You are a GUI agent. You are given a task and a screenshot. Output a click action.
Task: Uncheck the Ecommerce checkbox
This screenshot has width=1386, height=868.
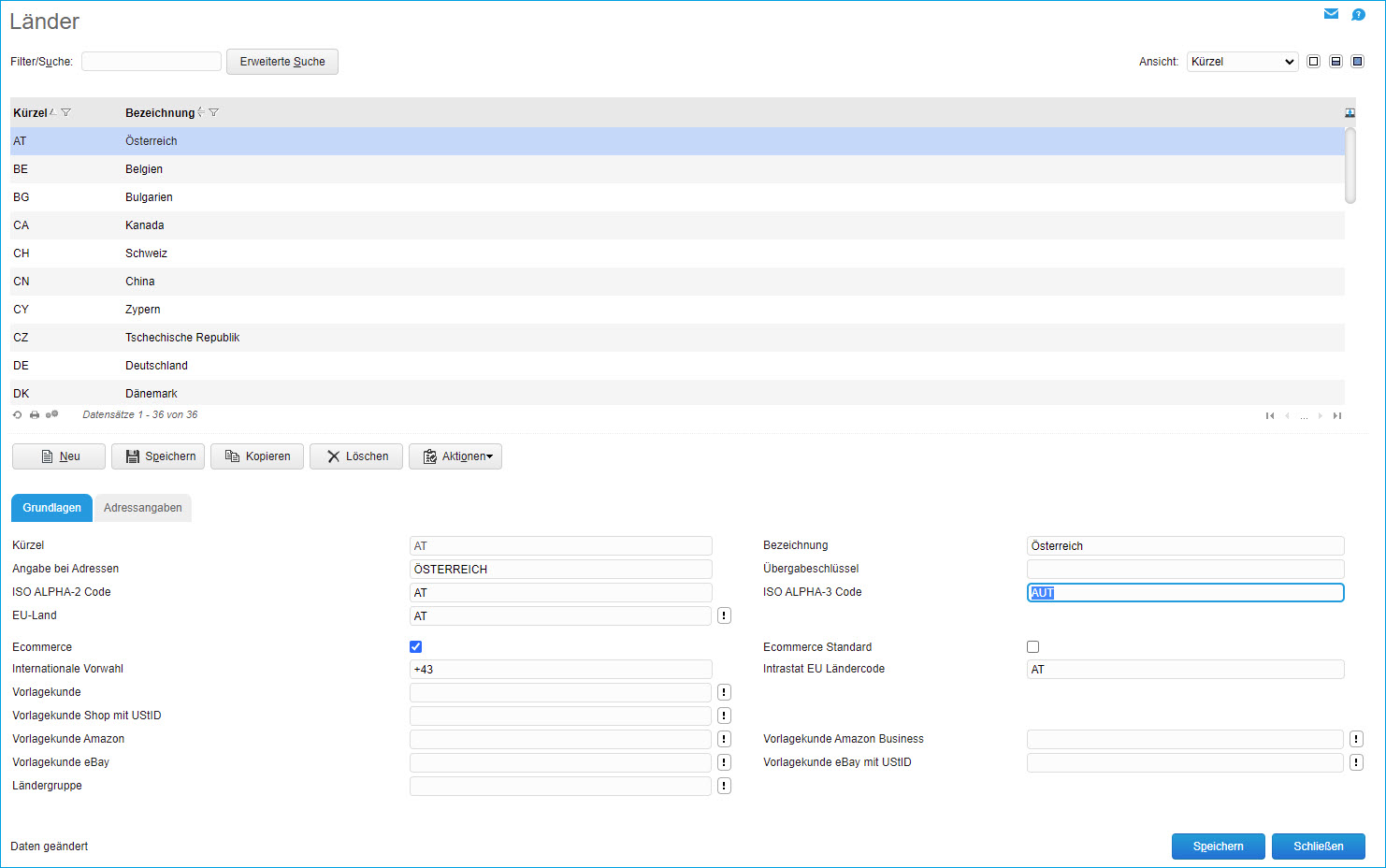(x=416, y=647)
